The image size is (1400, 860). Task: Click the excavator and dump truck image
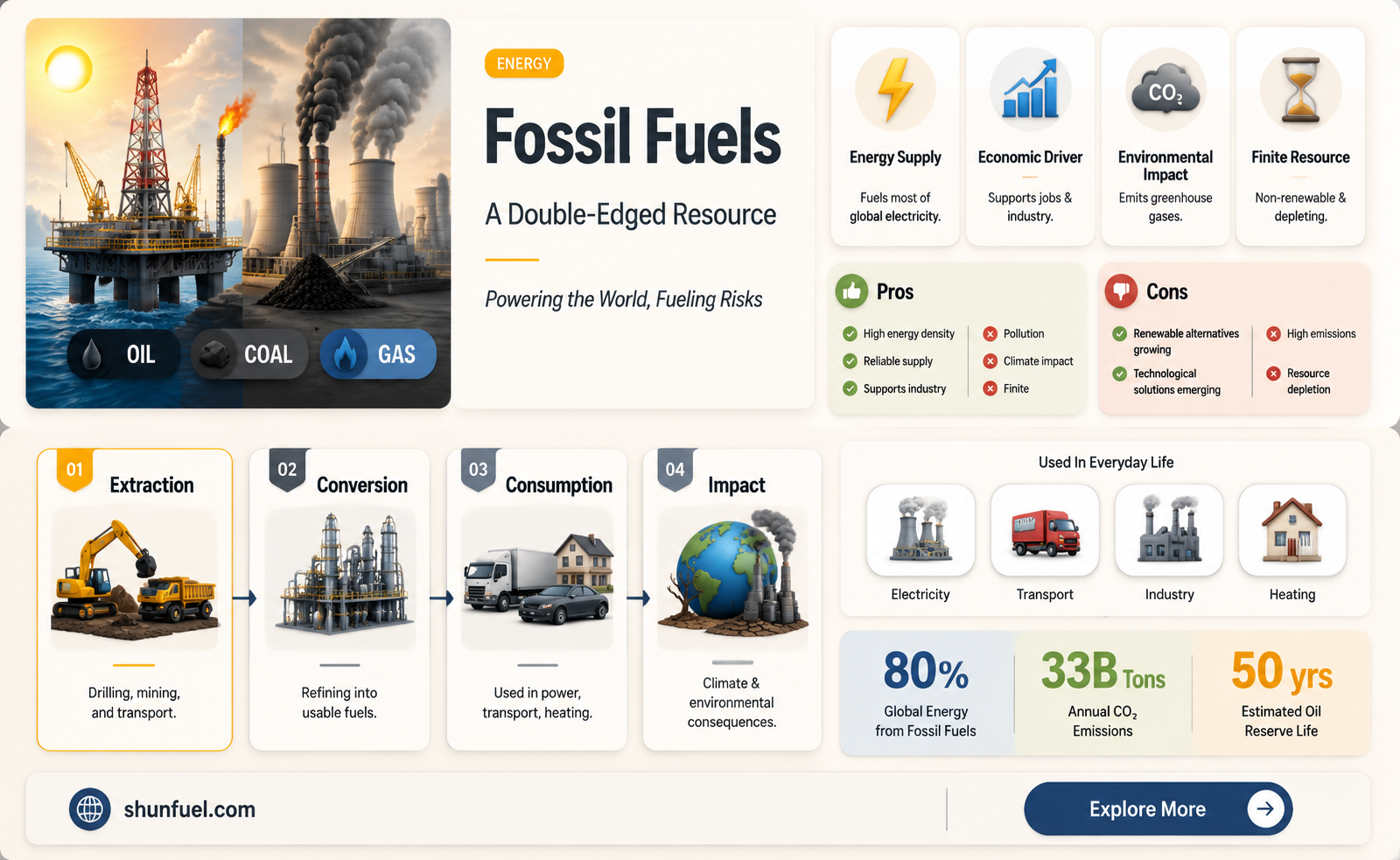[x=135, y=579]
